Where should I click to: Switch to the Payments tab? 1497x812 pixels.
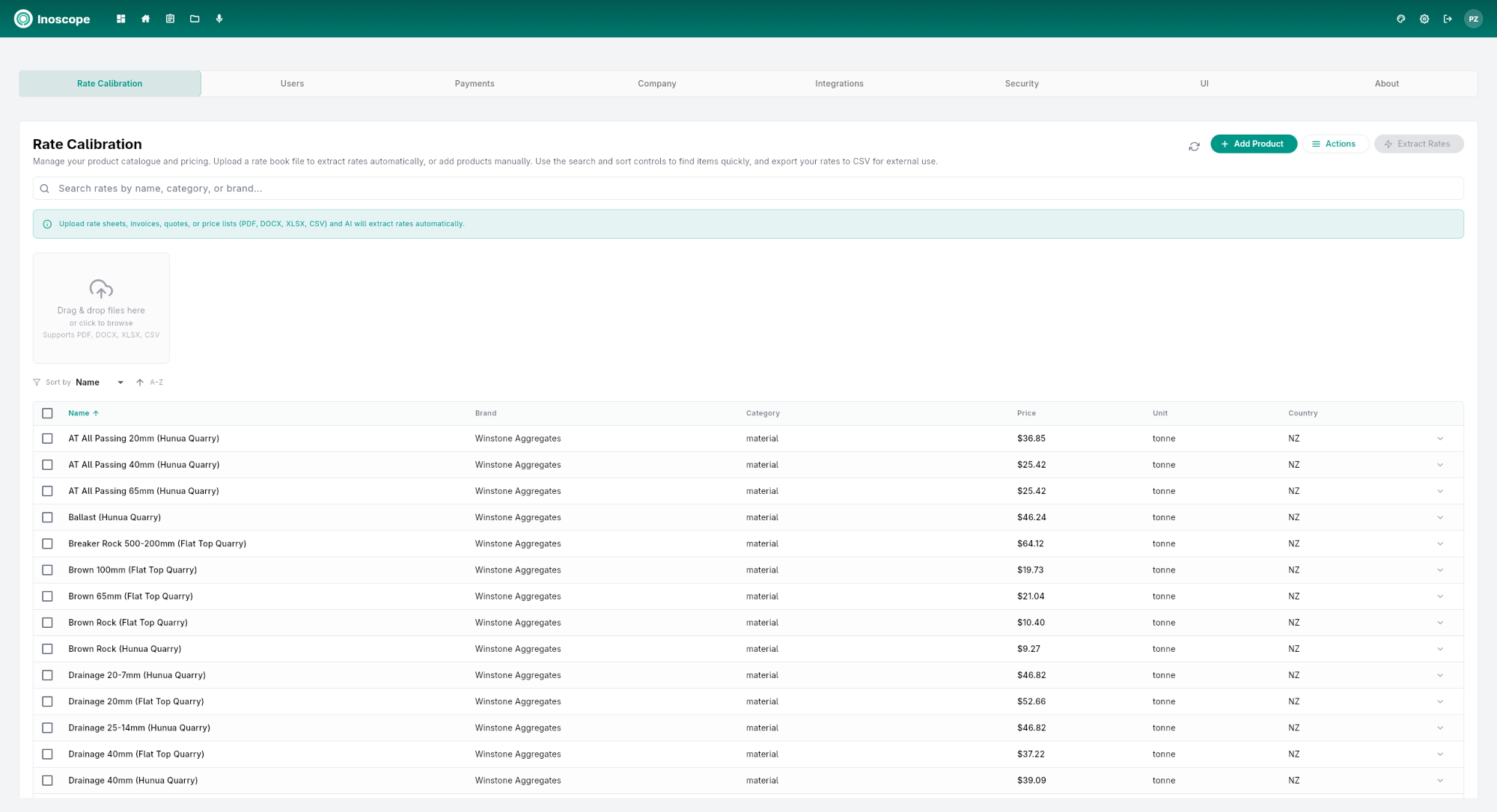pos(474,83)
